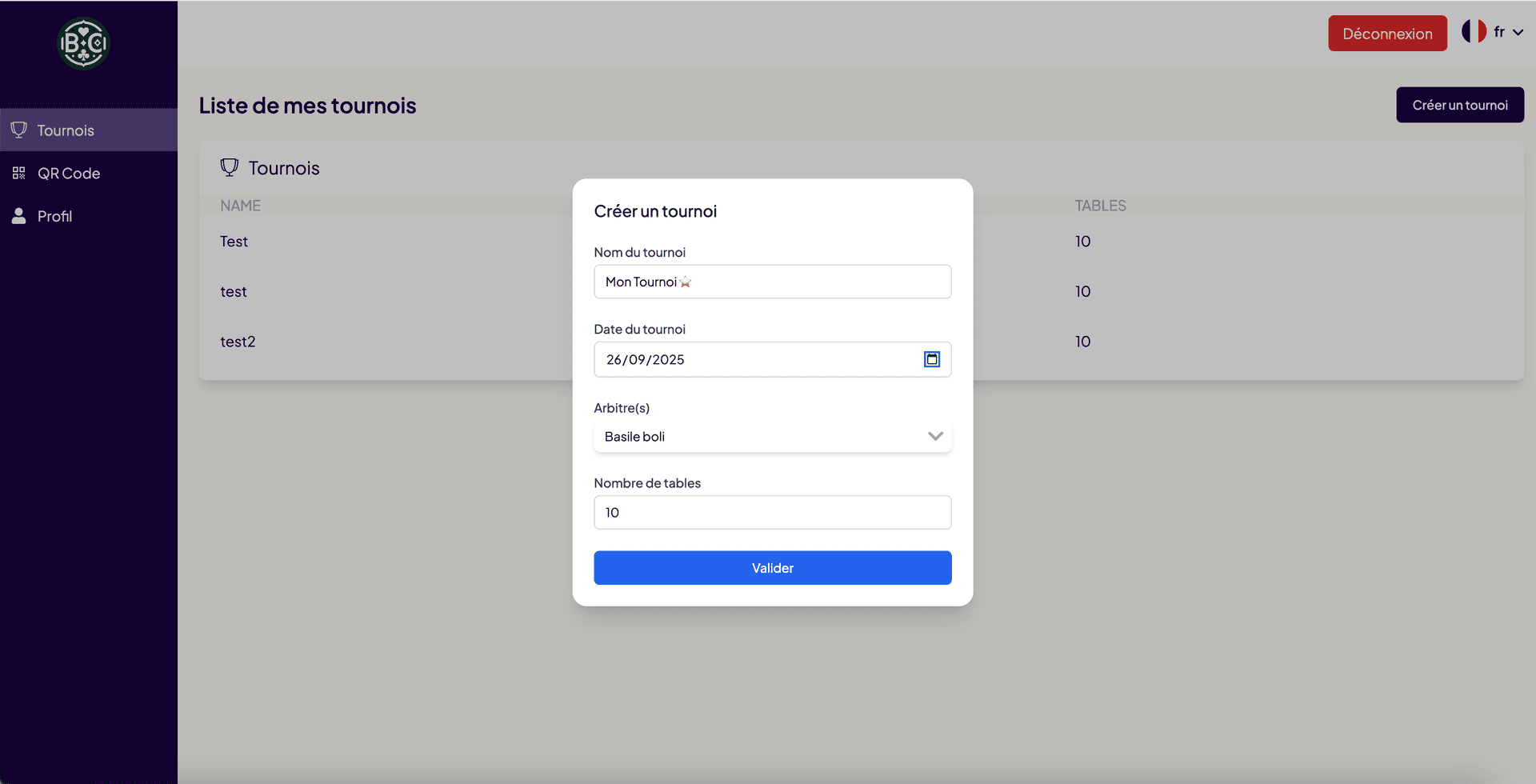Open the calendar date picker icon
The width and height of the screenshot is (1536, 784).
932,359
